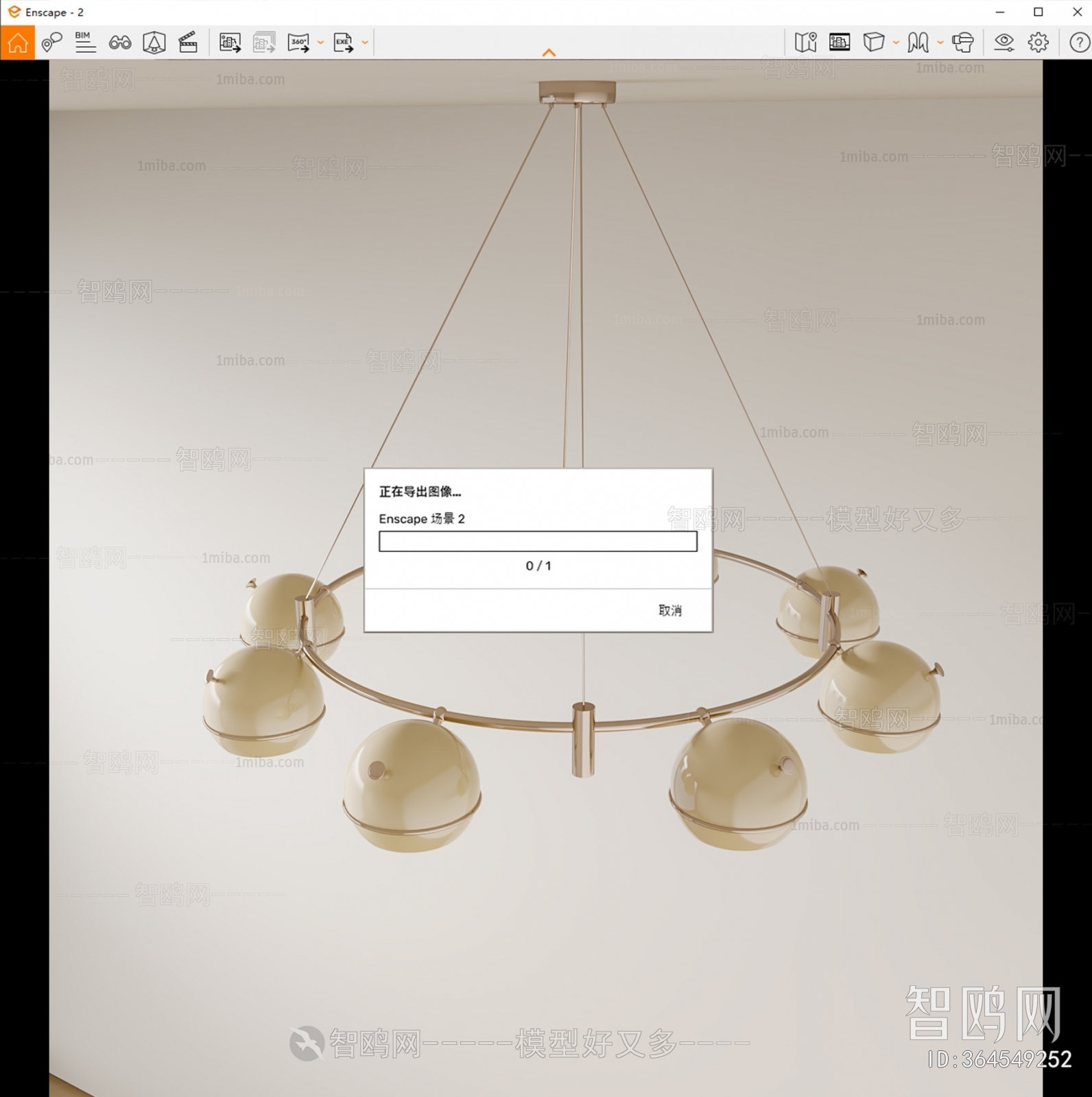
Task: Click the EXE standalone export icon
Action: click(x=343, y=43)
